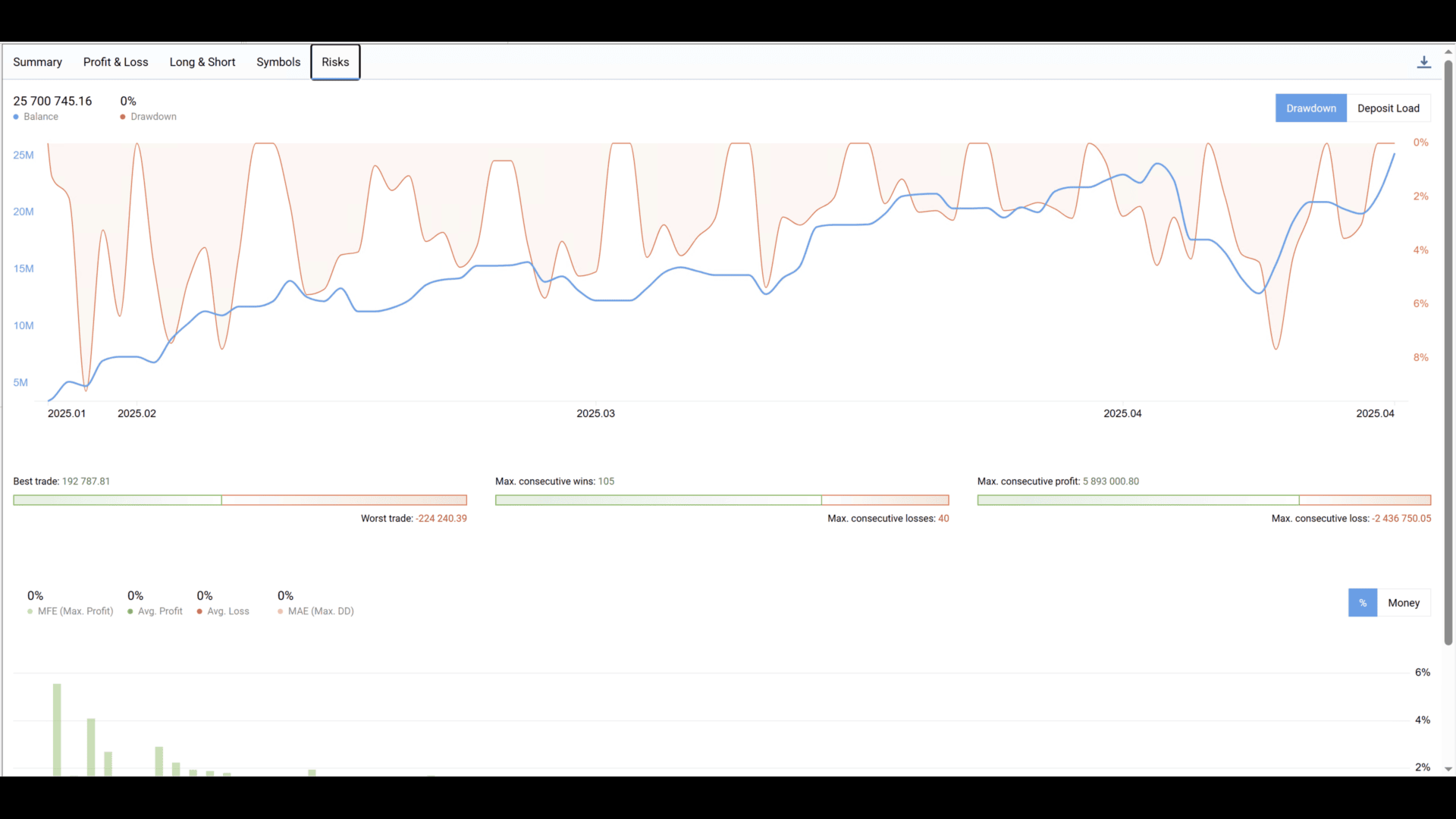Click scrollbar down arrow at bottom right
1456x819 pixels.
[x=1448, y=769]
